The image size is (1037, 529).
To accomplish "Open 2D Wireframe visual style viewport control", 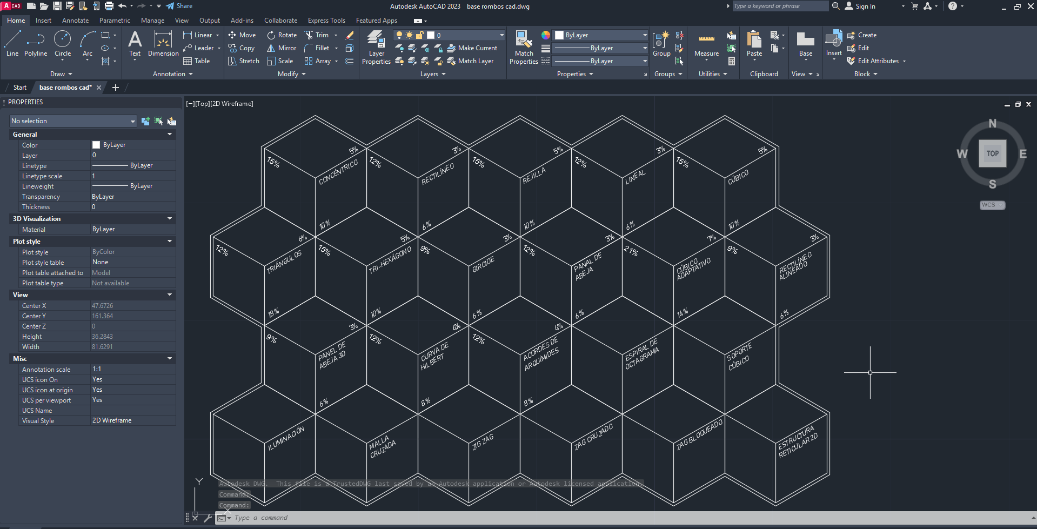I will [x=233, y=104].
